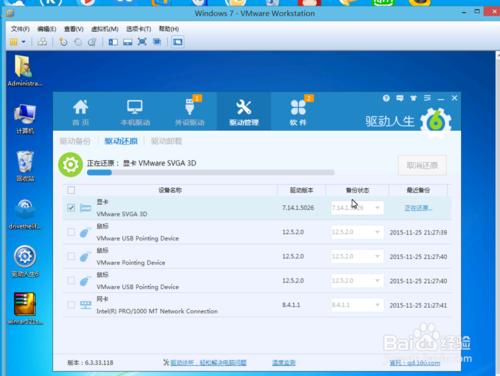500x376 pixels.
Task: Open the main menu list icon
Action: pos(427,98)
